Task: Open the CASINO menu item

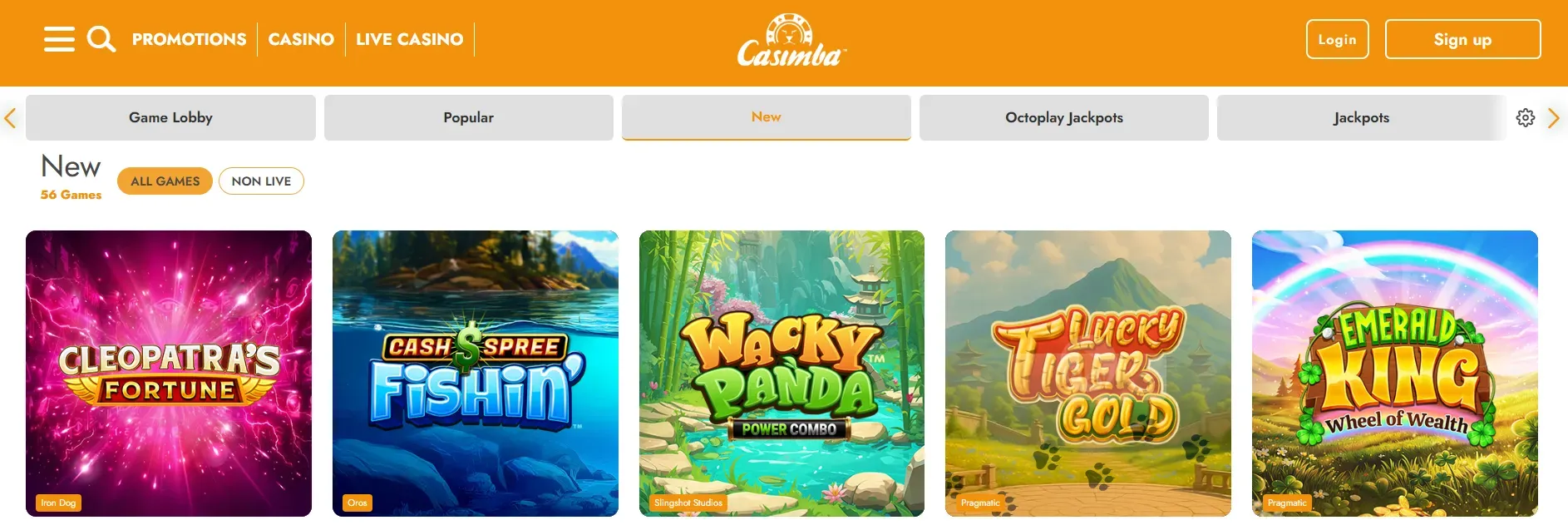Action: tap(301, 39)
